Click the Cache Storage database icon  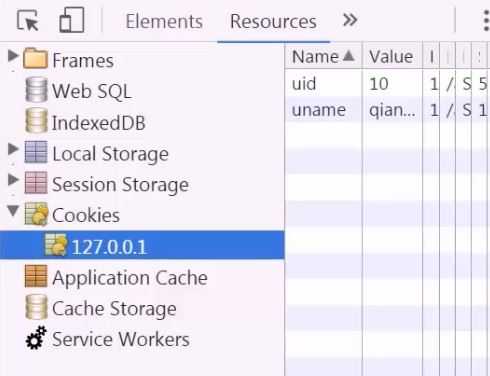click(x=36, y=307)
